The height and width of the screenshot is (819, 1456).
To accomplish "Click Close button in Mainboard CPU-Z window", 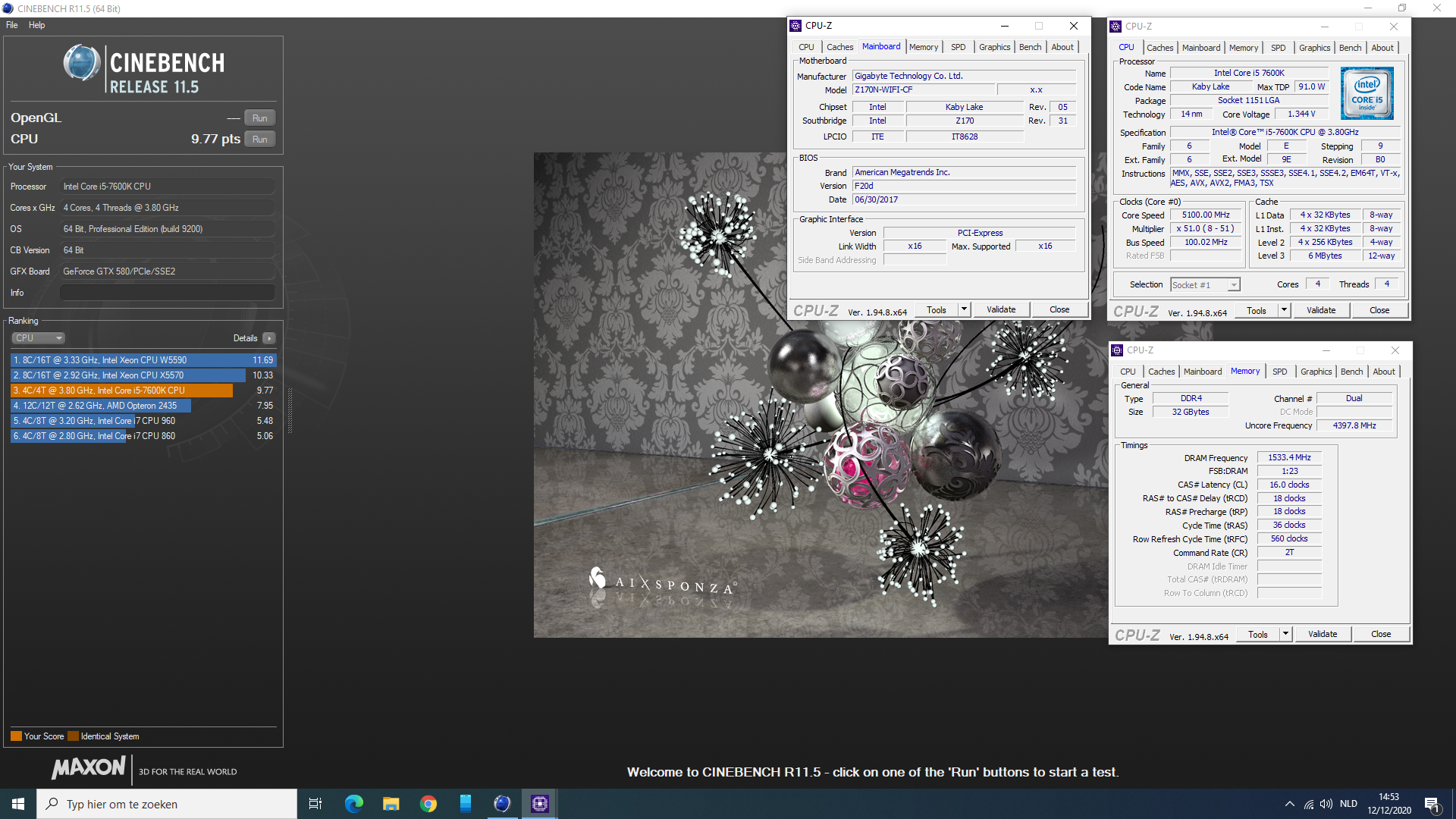I will click(1059, 309).
